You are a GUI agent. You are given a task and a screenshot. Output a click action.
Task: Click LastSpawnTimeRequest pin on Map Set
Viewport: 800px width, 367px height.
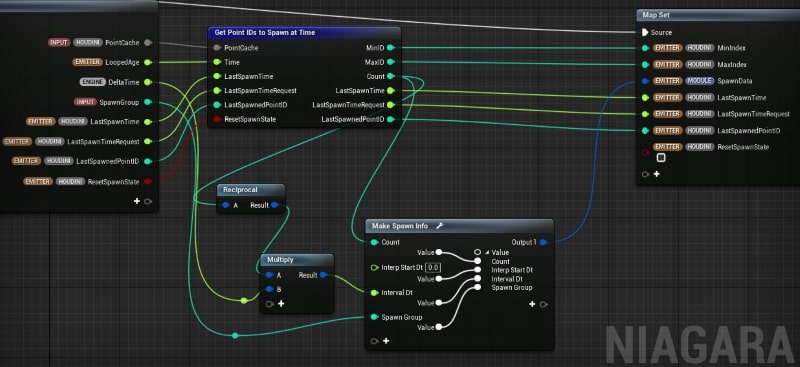click(x=645, y=114)
